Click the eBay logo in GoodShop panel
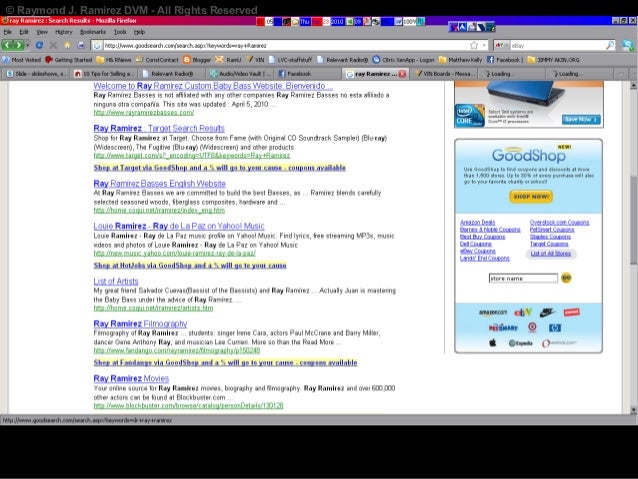The width and height of the screenshot is (638, 479). click(522, 313)
